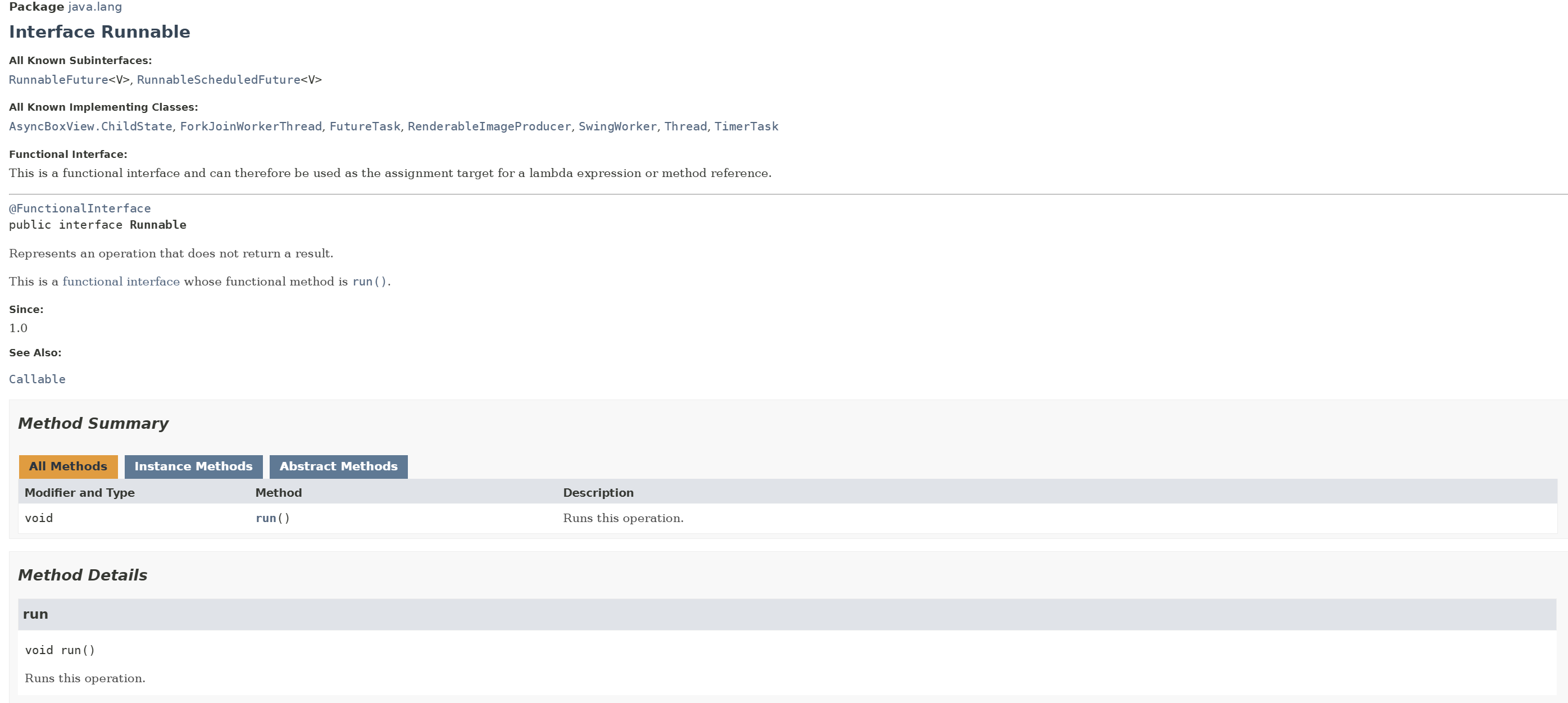1568x703 pixels.
Task: Click the 'Modifier and Type' column header
Action: tap(80, 492)
